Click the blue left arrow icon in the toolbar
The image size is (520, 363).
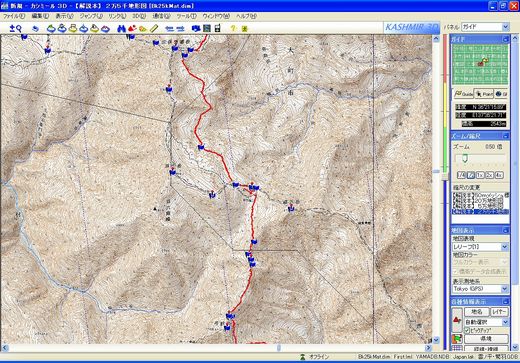pyautogui.click(x=170, y=29)
